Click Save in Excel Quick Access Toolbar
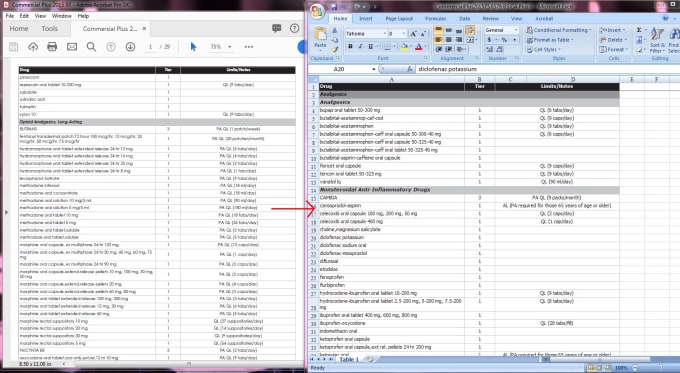 tap(334, 7)
